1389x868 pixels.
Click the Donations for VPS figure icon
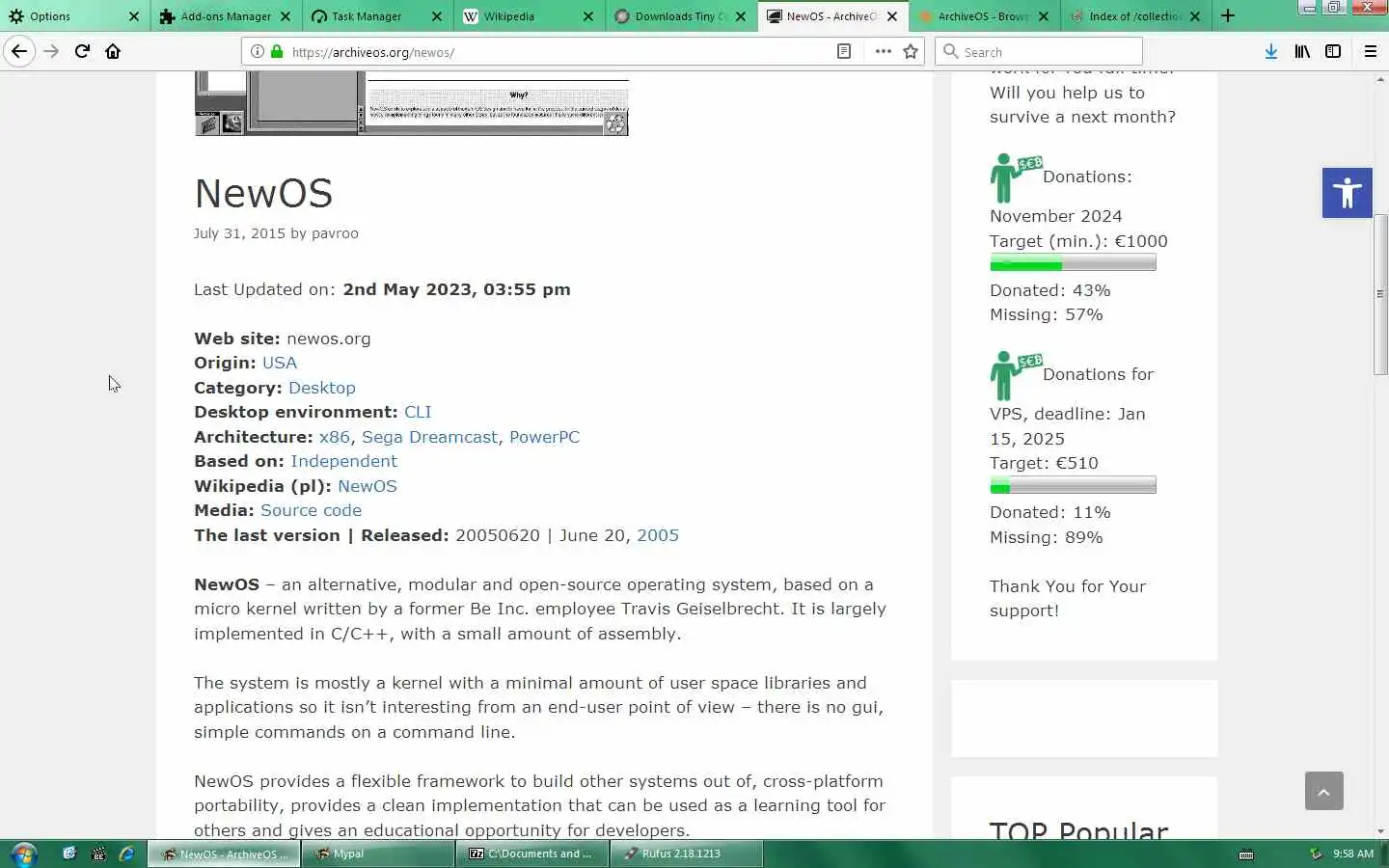[x=1015, y=375]
